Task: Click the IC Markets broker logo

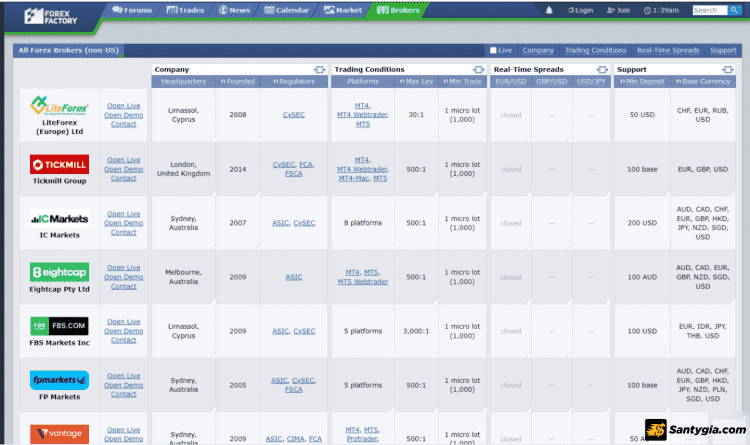Action: pyautogui.click(x=59, y=219)
